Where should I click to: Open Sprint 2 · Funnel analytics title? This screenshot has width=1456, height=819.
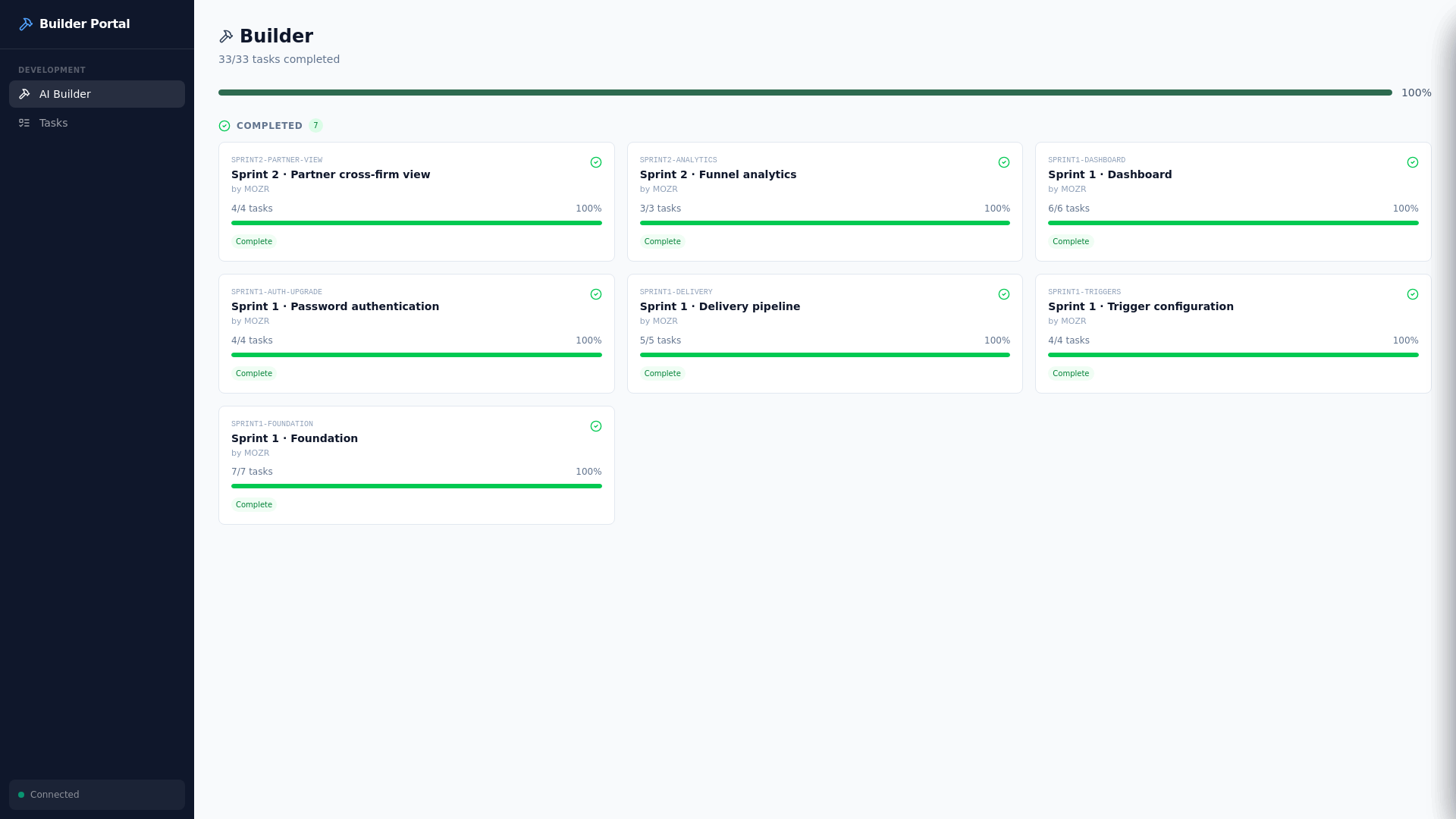(x=717, y=174)
